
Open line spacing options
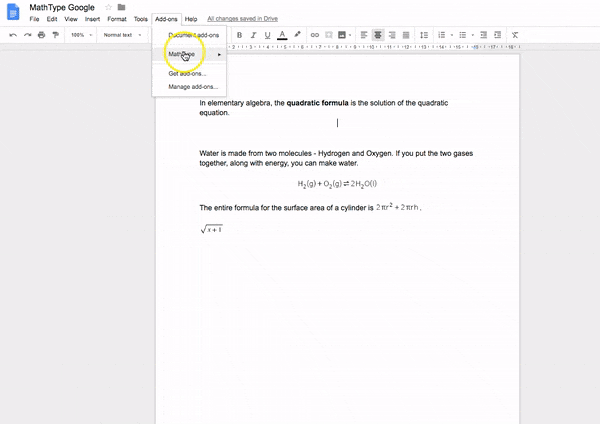424,35
